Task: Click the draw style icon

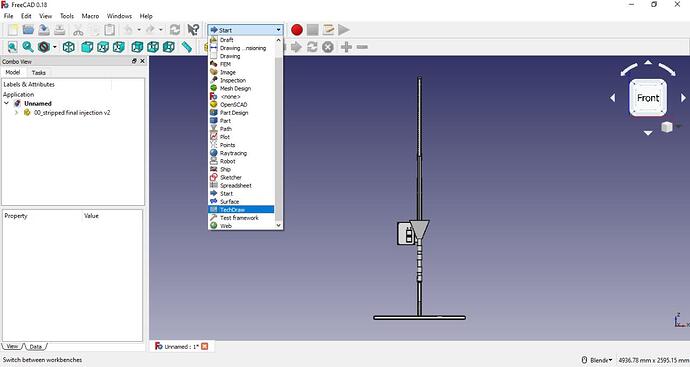Action: point(44,47)
